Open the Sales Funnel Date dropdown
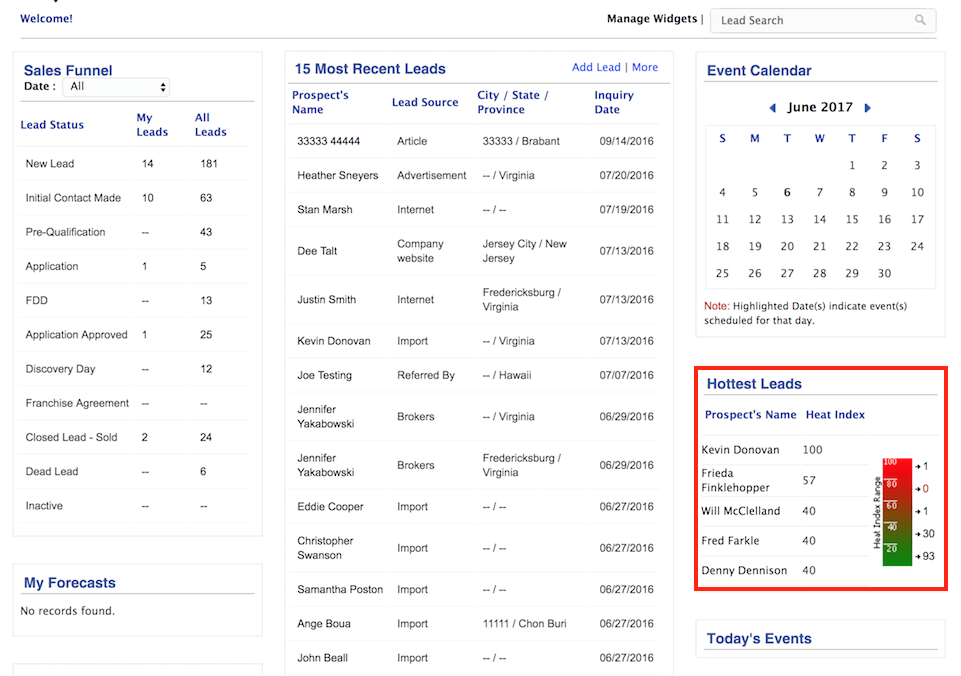961x676 pixels. tap(116, 87)
